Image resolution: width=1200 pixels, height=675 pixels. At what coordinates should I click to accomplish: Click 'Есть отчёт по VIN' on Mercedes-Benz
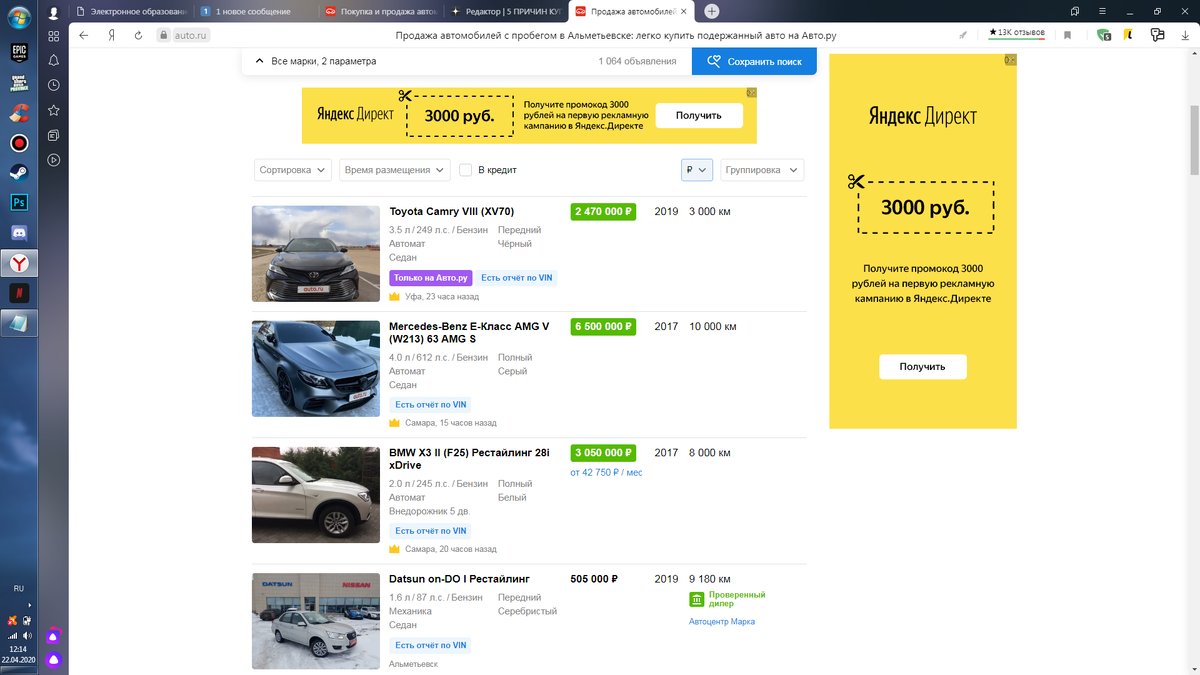[430, 405]
